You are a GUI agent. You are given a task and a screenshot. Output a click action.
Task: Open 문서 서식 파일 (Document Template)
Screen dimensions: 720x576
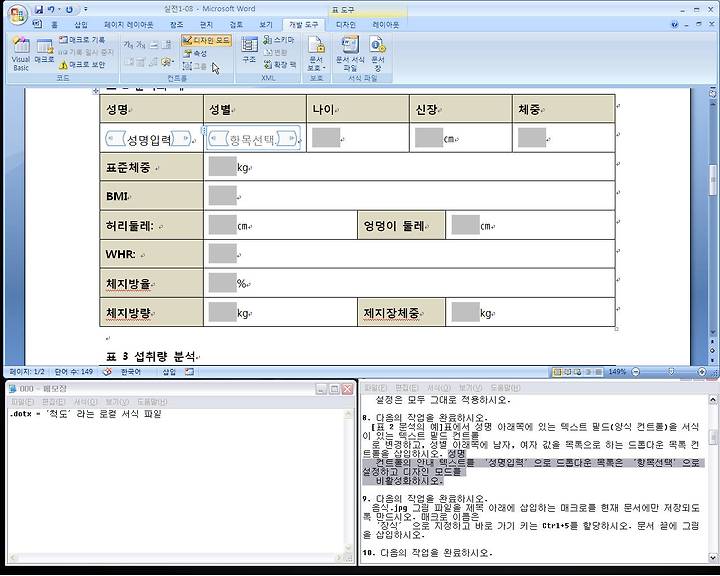[x=350, y=54]
